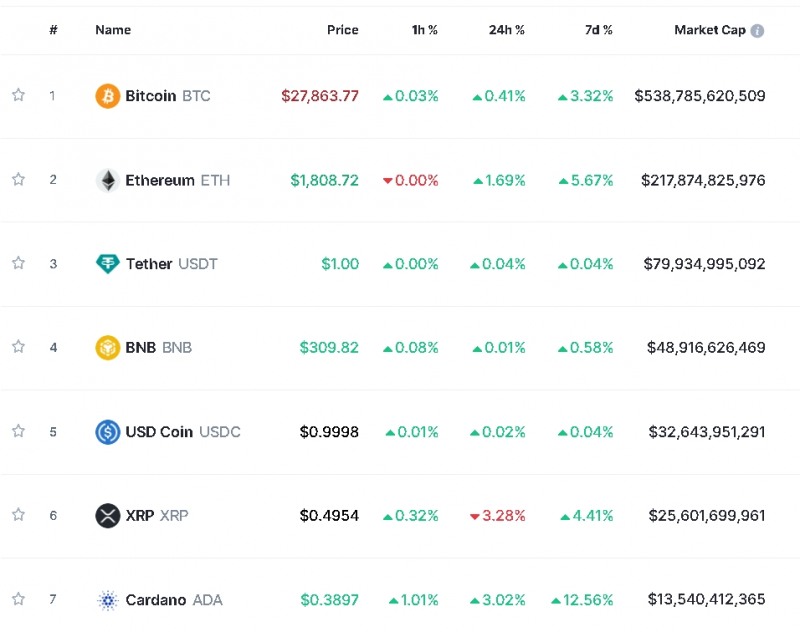Open the USD Coin USDC link

tap(182, 432)
